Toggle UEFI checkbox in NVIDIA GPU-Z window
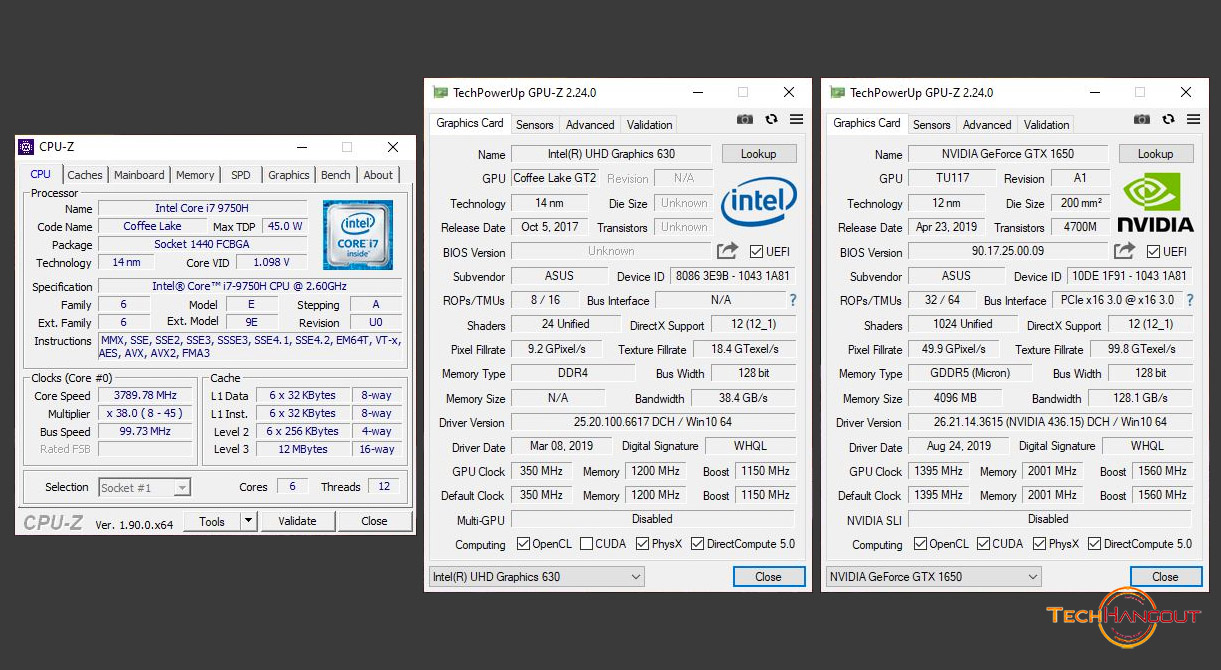 (x=1153, y=251)
